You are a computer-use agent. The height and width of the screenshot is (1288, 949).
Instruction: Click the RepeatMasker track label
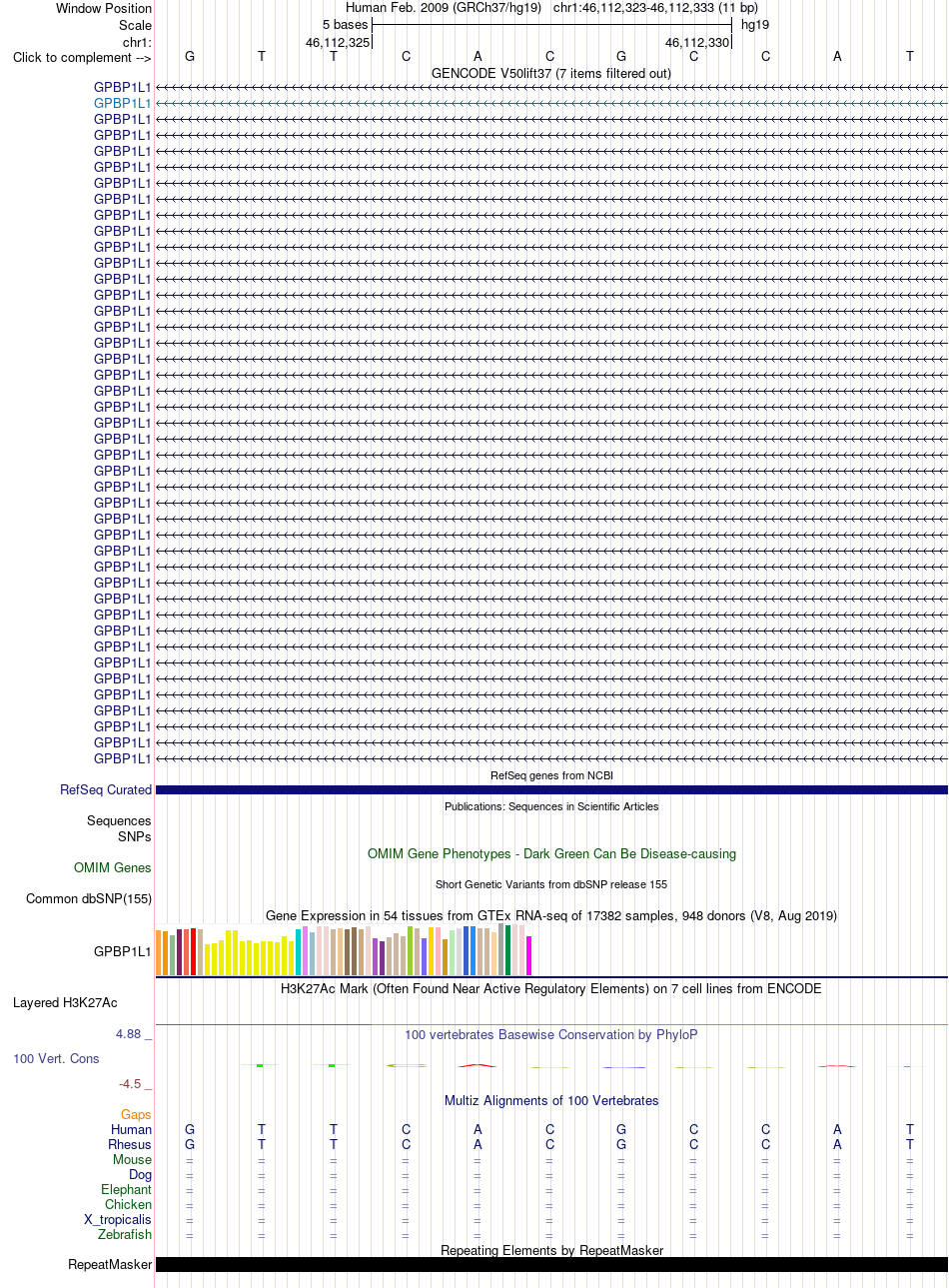tap(110, 1265)
